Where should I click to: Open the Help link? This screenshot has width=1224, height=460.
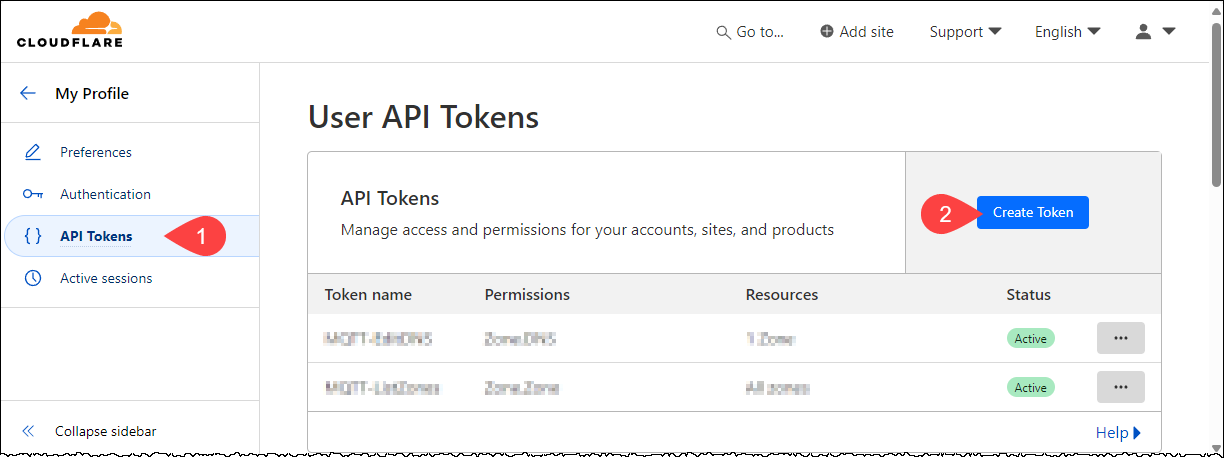1118,433
